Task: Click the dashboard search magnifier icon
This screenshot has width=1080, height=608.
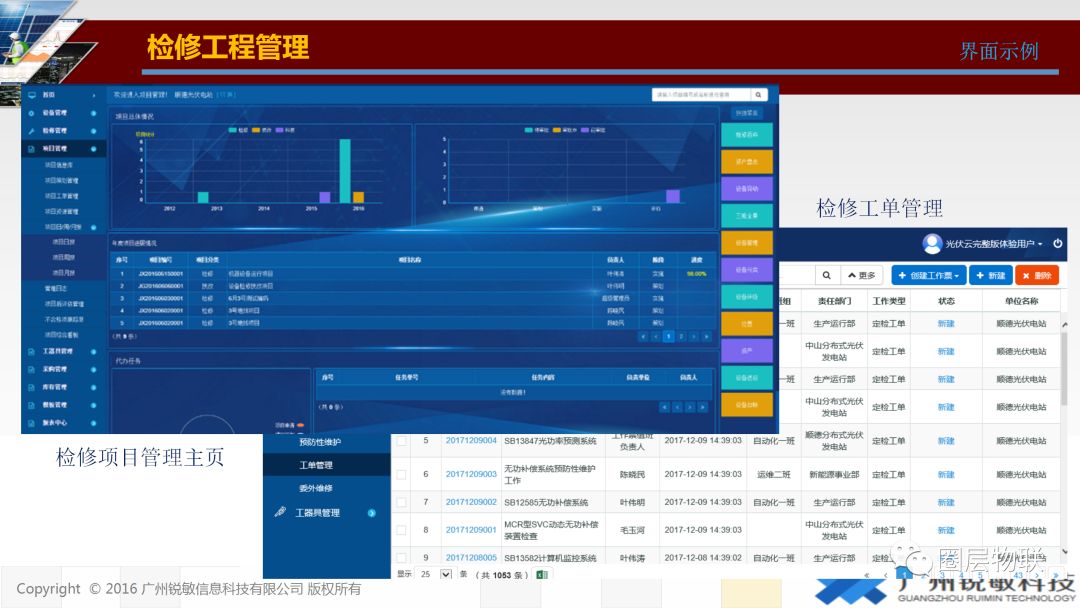Action: click(x=758, y=95)
